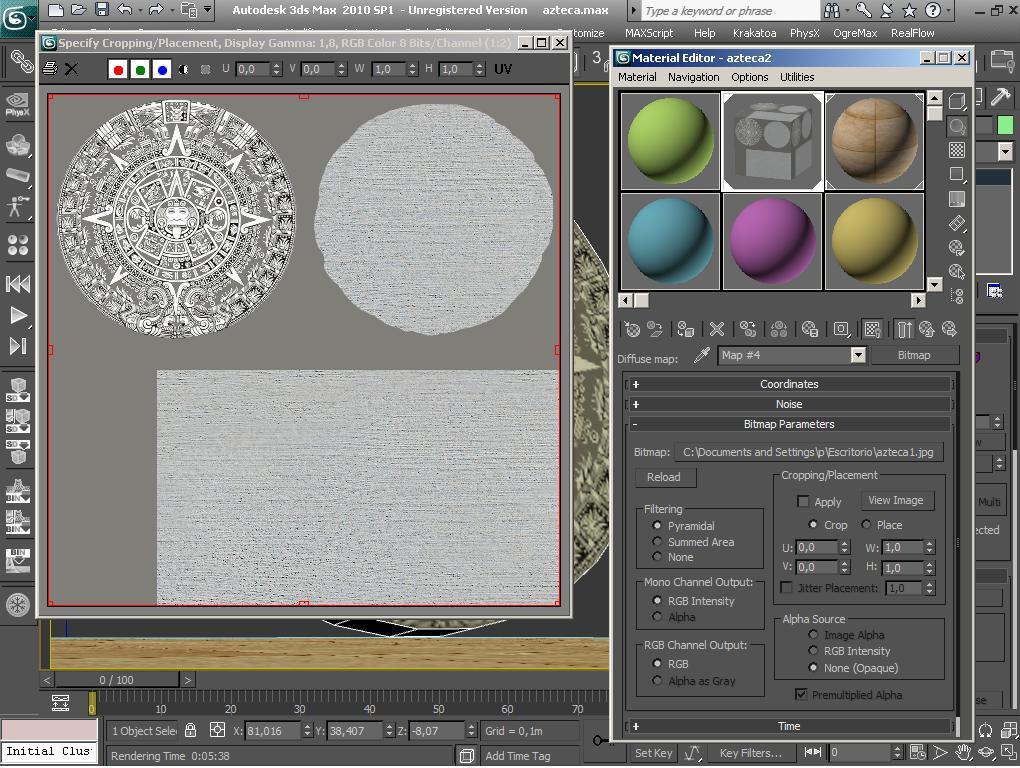Click Make Material Copy icon

point(748,329)
